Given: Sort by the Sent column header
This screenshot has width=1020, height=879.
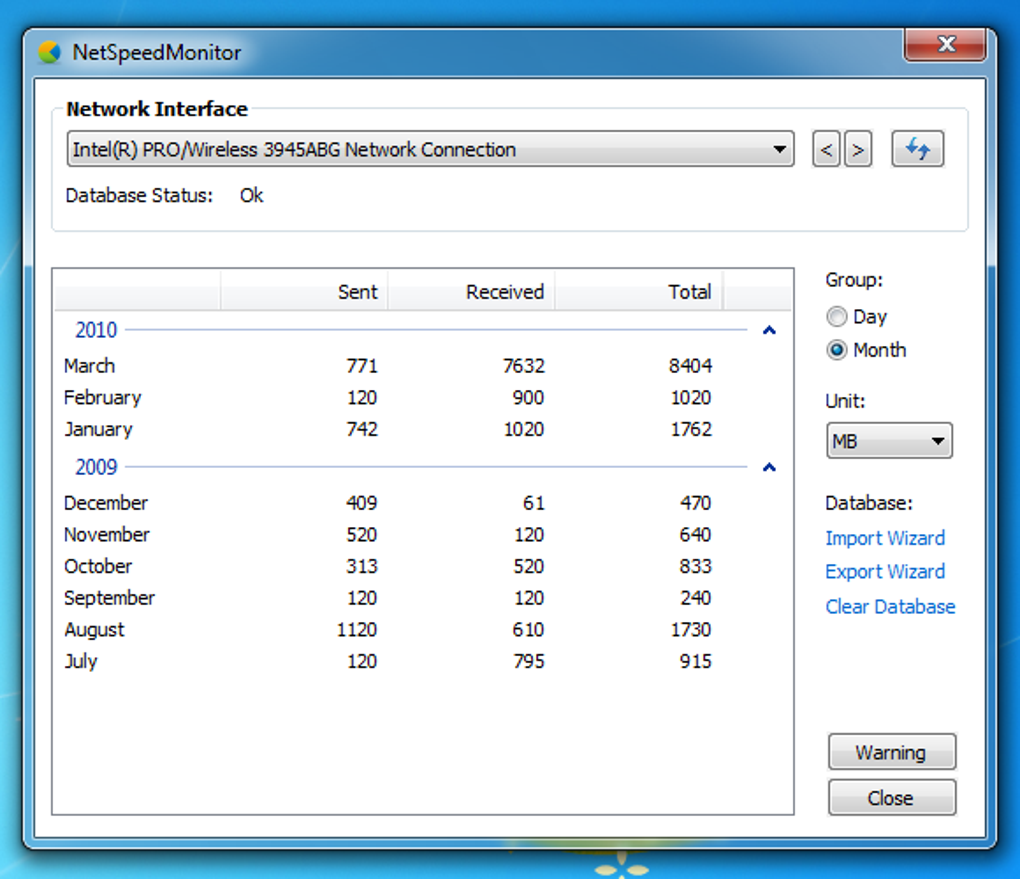Looking at the screenshot, I should (304, 291).
